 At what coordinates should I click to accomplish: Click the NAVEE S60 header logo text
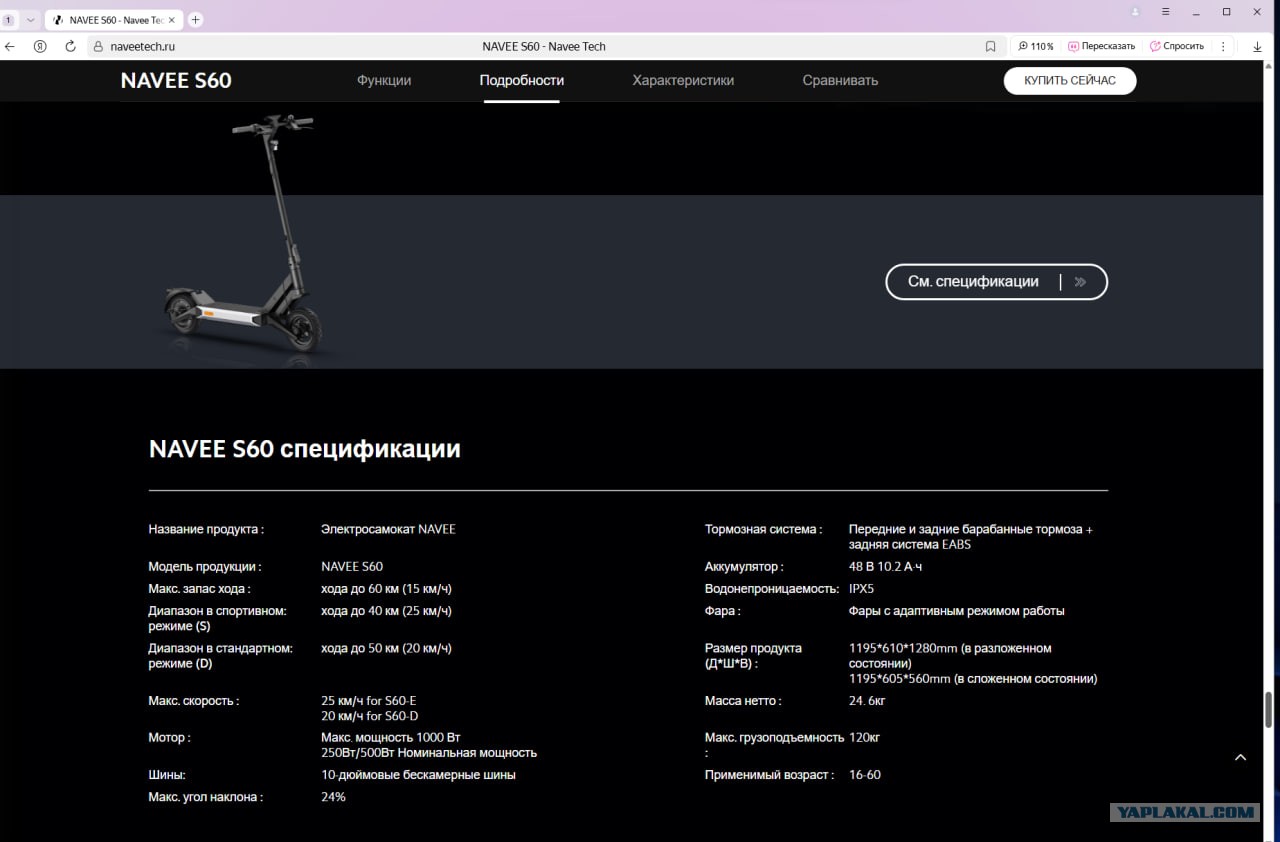click(x=176, y=81)
